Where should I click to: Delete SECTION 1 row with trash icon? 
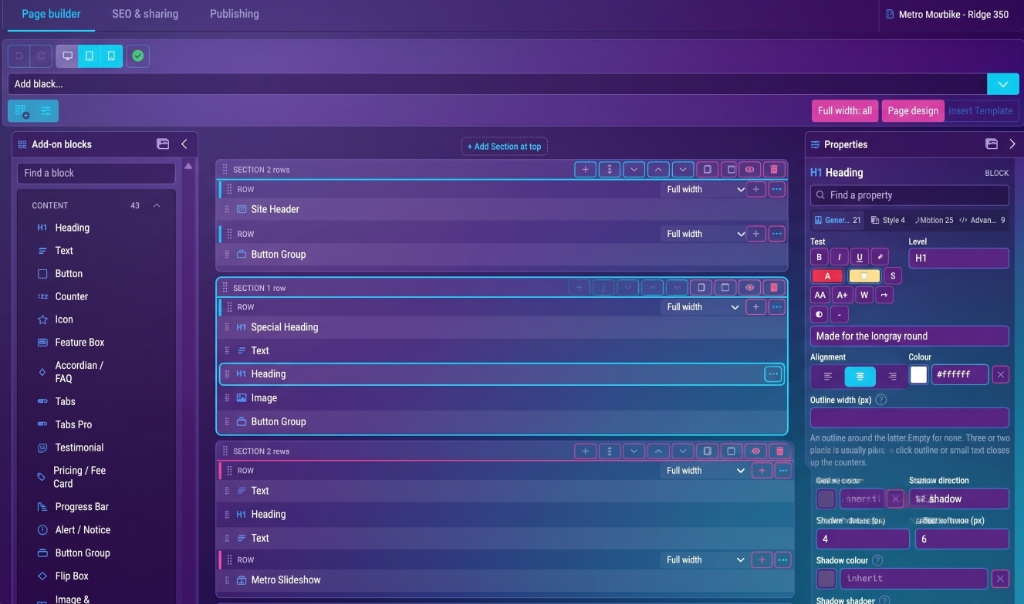[774, 288]
